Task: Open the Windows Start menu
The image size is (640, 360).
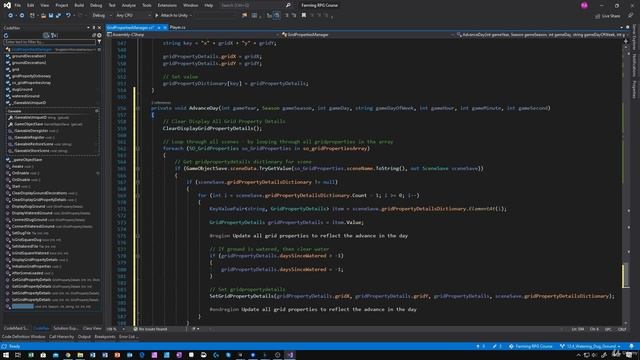Action: [x=6, y=355]
